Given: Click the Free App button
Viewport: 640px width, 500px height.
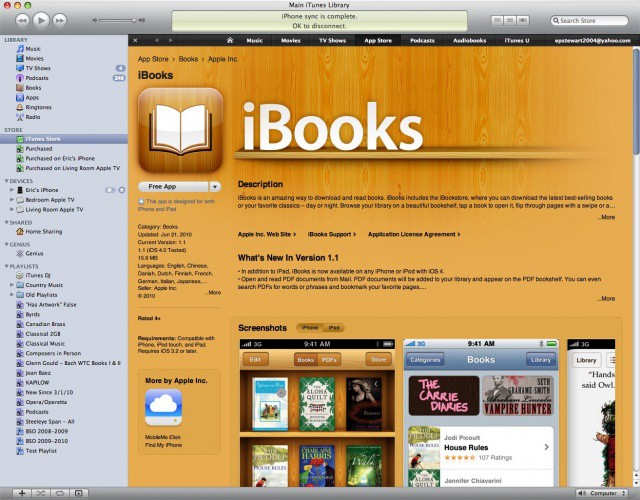Looking at the screenshot, I should (172, 186).
